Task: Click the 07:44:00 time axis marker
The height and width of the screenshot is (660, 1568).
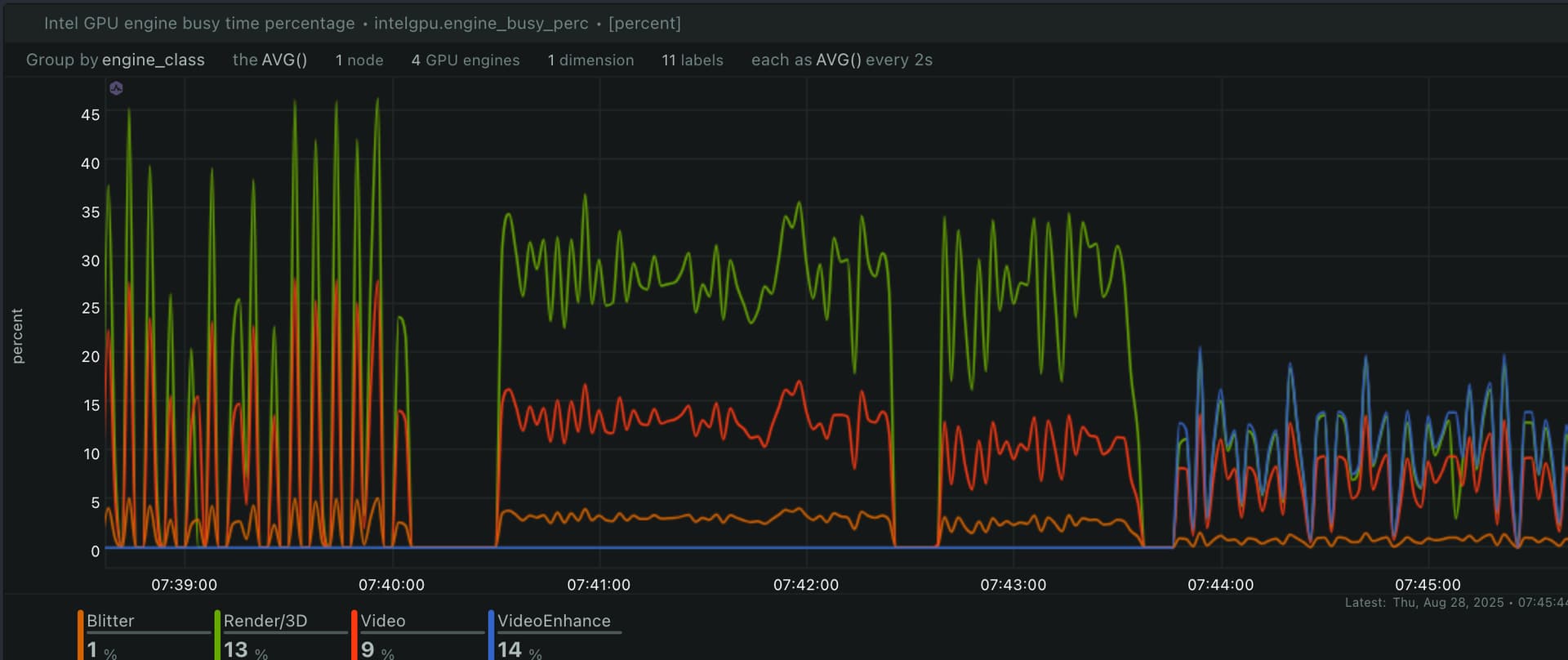Action: (1220, 585)
